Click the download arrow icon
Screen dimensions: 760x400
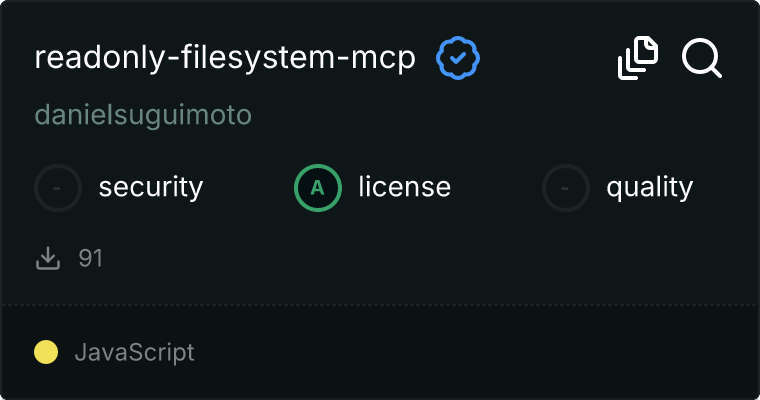click(x=48, y=259)
